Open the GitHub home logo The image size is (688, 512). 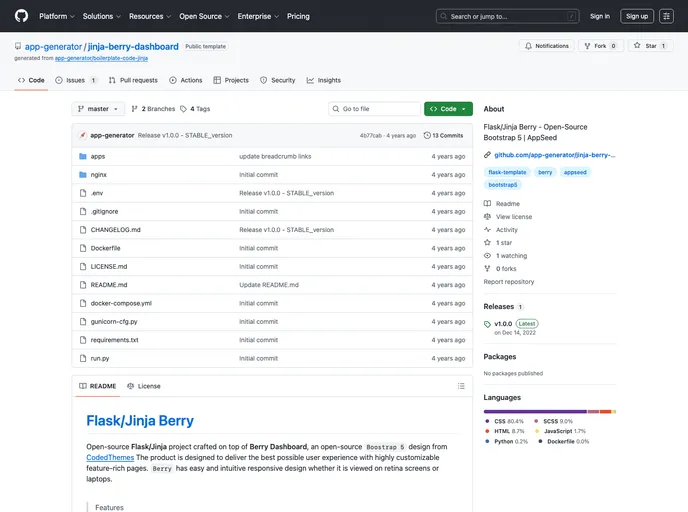point(21,16)
